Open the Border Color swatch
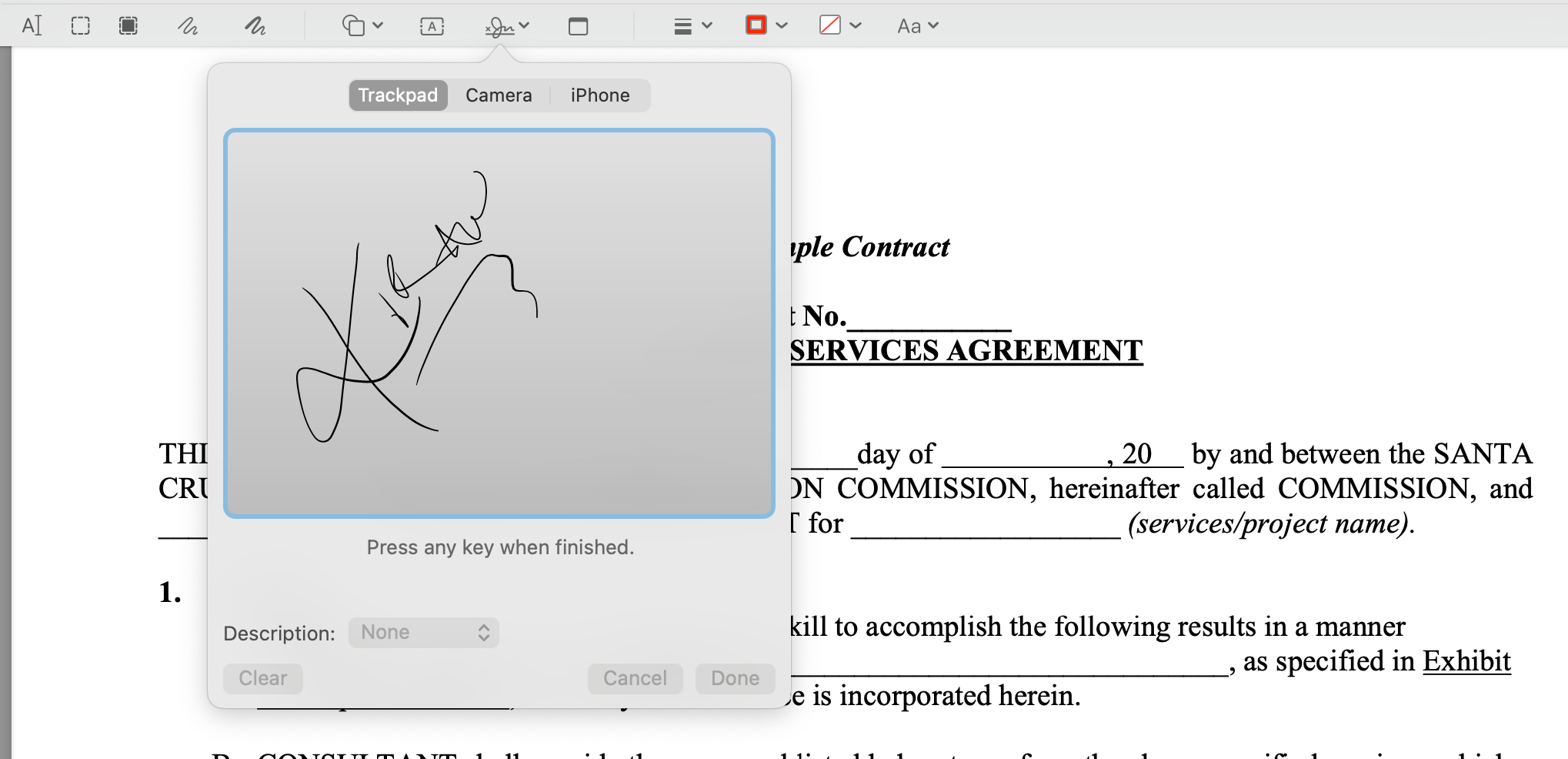The image size is (1568, 759). click(756, 25)
